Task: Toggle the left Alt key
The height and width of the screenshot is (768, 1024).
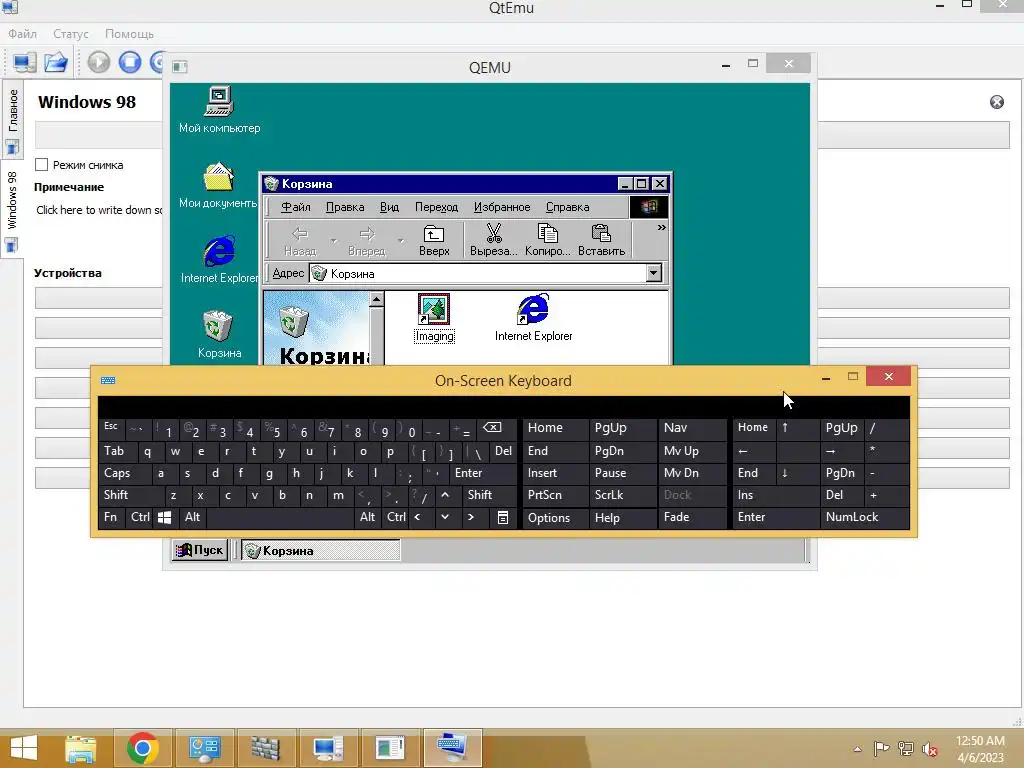Action: pyautogui.click(x=193, y=517)
